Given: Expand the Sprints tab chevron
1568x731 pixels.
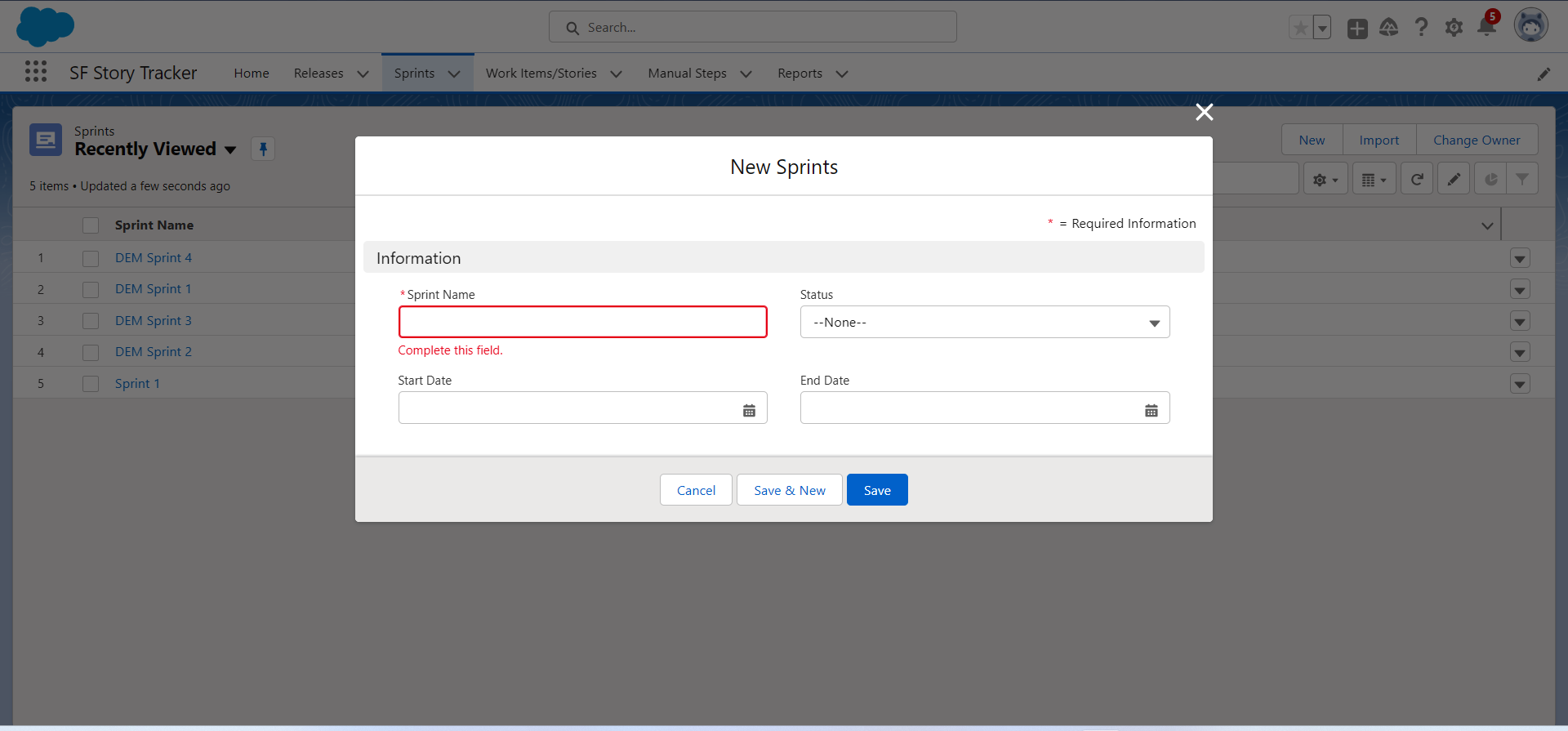Looking at the screenshot, I should click(454, 74).
